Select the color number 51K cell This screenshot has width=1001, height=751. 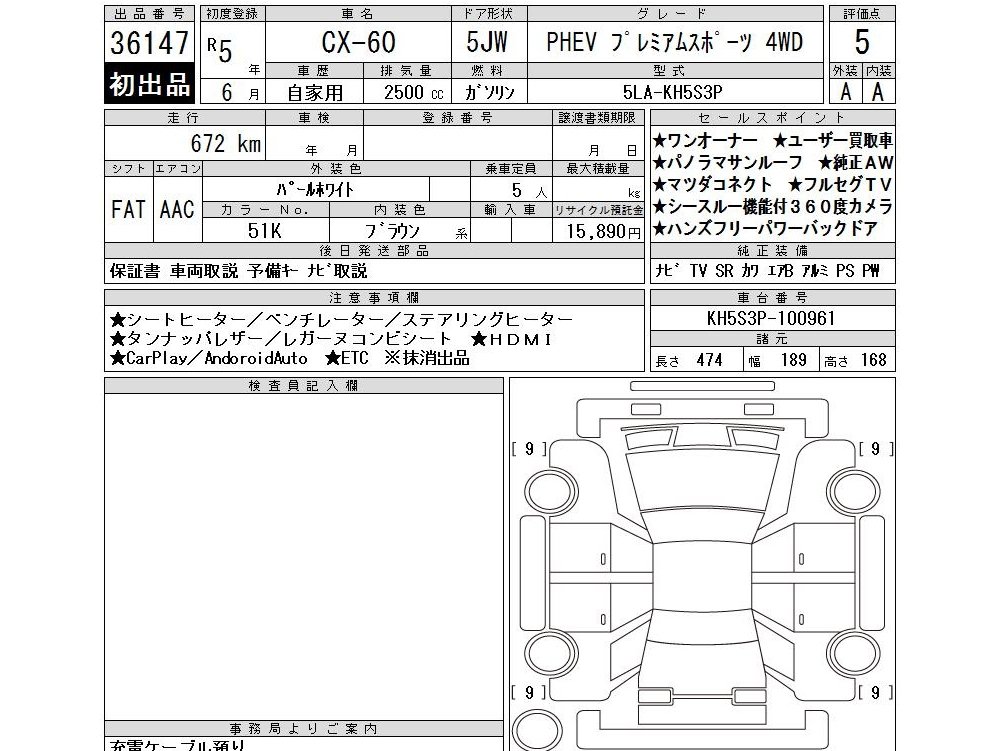point(266,231)
